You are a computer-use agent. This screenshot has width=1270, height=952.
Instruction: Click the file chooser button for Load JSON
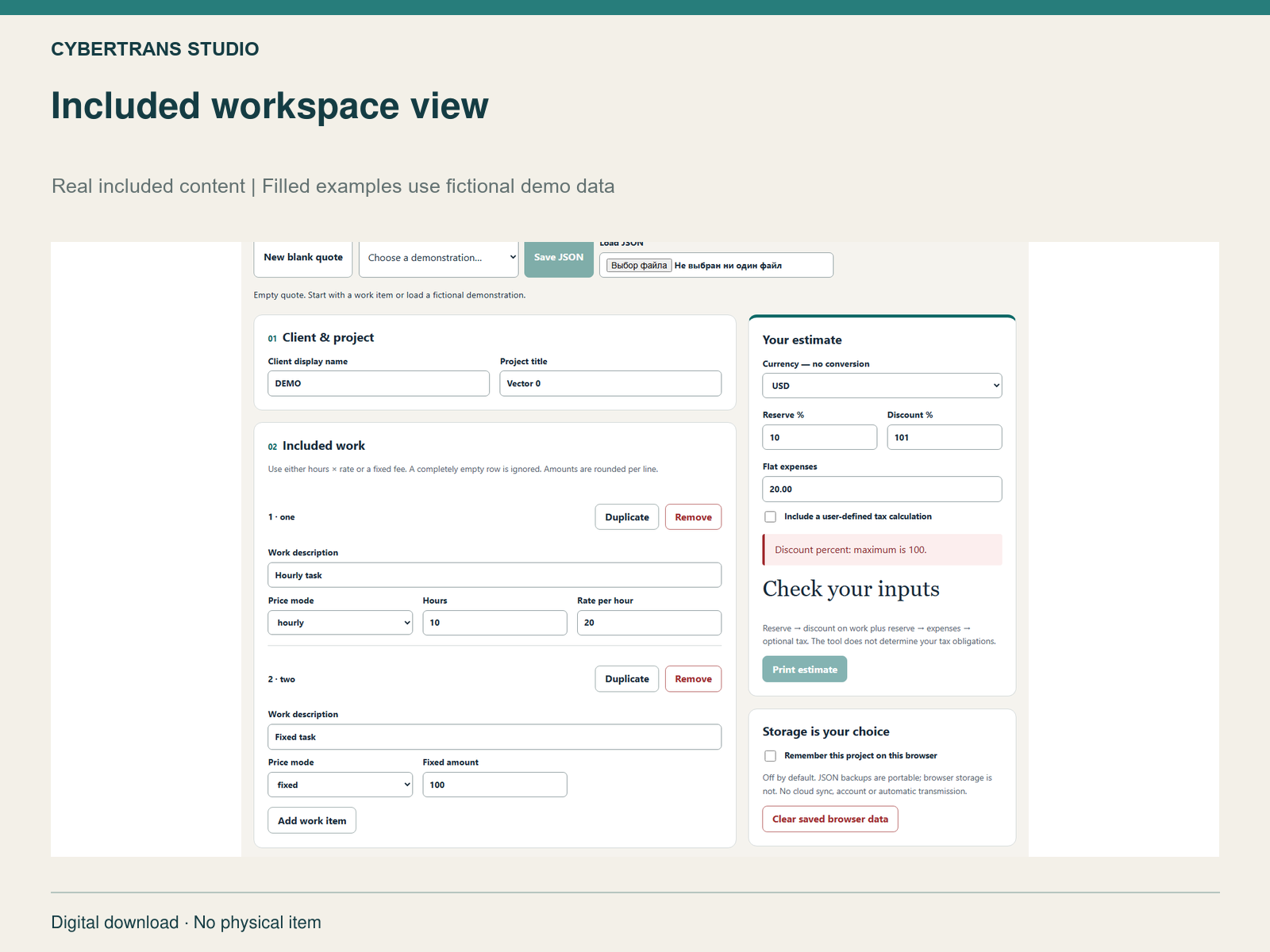(639, 266)
